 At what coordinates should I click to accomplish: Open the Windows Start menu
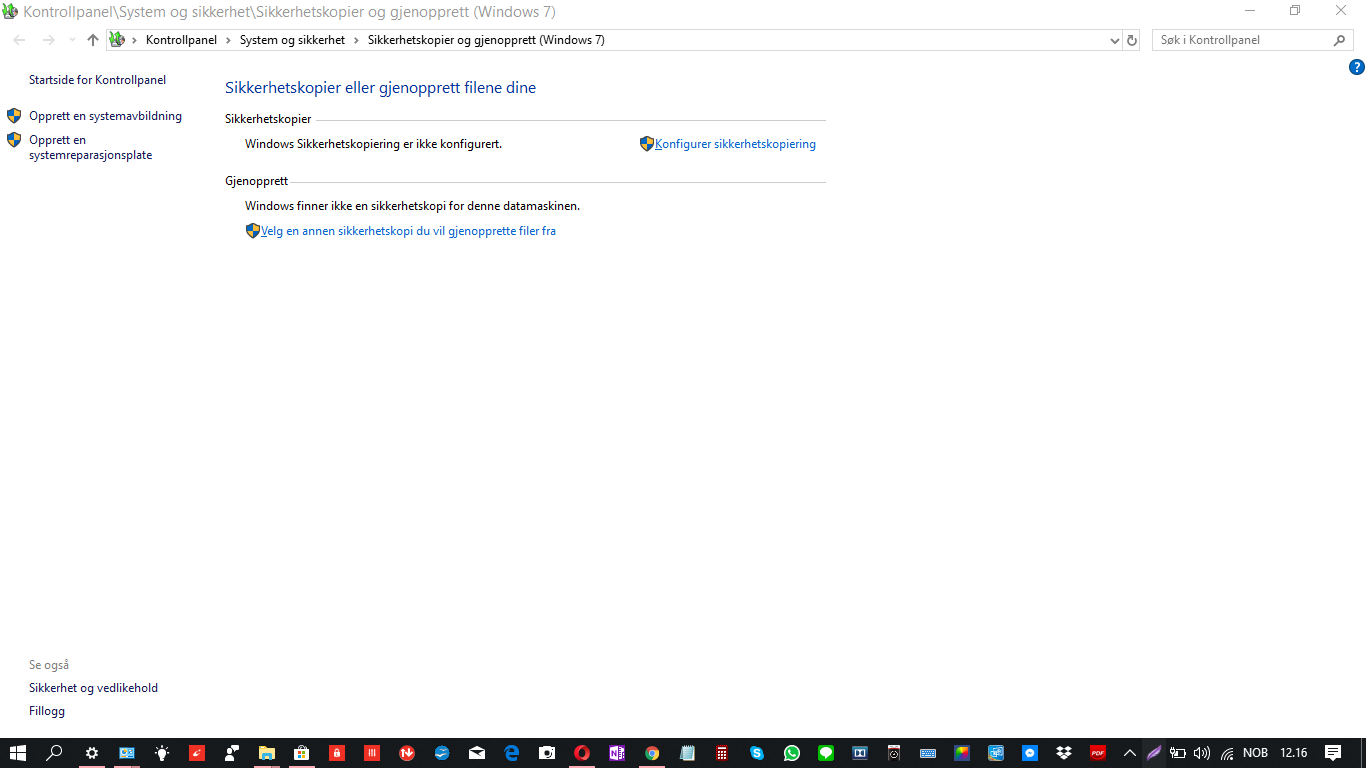tap(17, 753)
